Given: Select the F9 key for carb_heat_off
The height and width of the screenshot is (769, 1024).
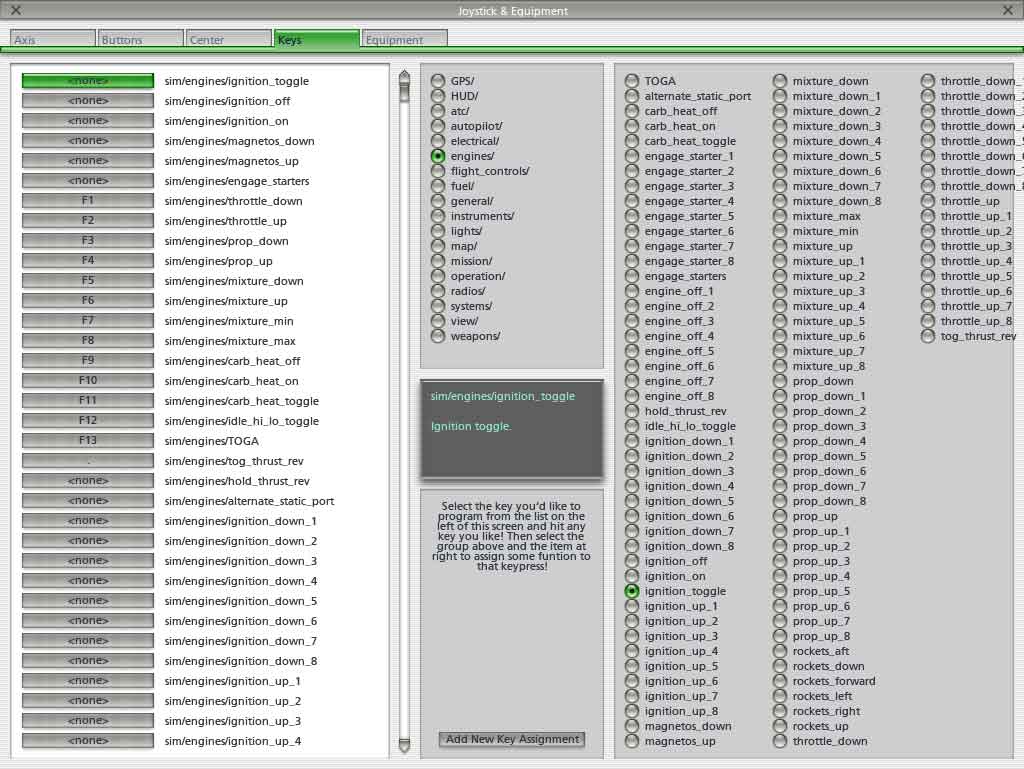Looking at the screenshot, I should coord(88,361).
